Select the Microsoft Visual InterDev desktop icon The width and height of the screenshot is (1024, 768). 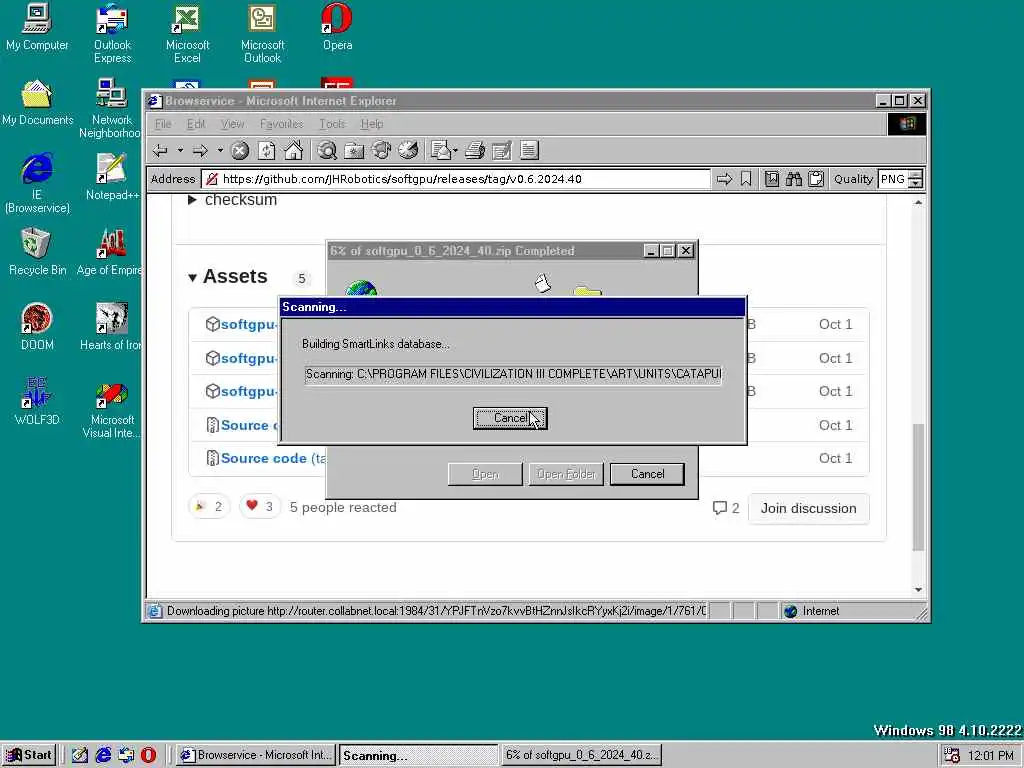(112, 409)
